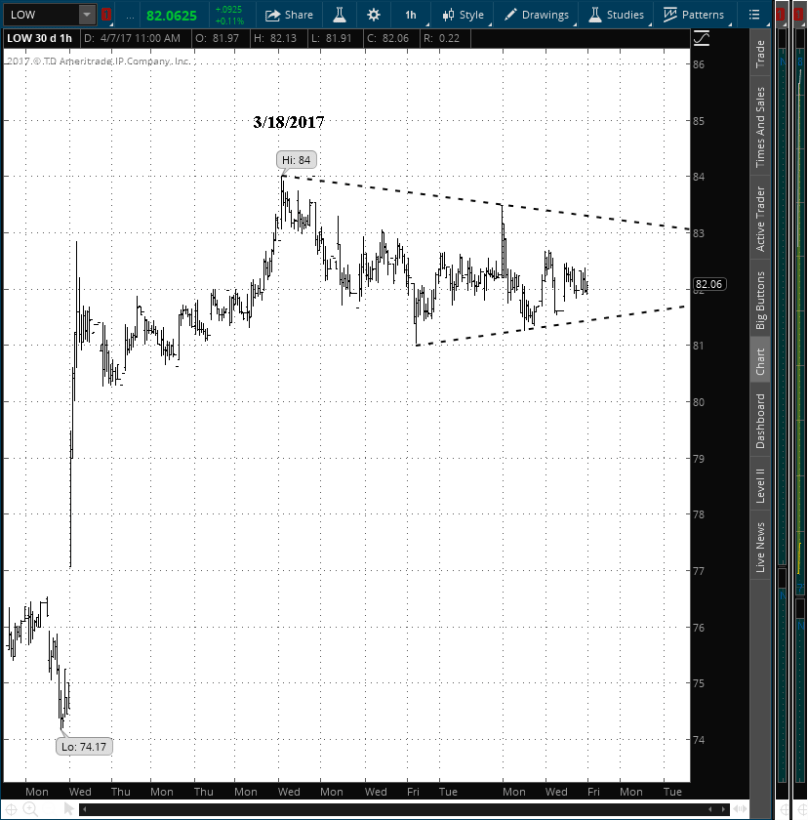808x820 pixels.
Task: Toggle the red symbol link indicator
Action: (107, 15)
